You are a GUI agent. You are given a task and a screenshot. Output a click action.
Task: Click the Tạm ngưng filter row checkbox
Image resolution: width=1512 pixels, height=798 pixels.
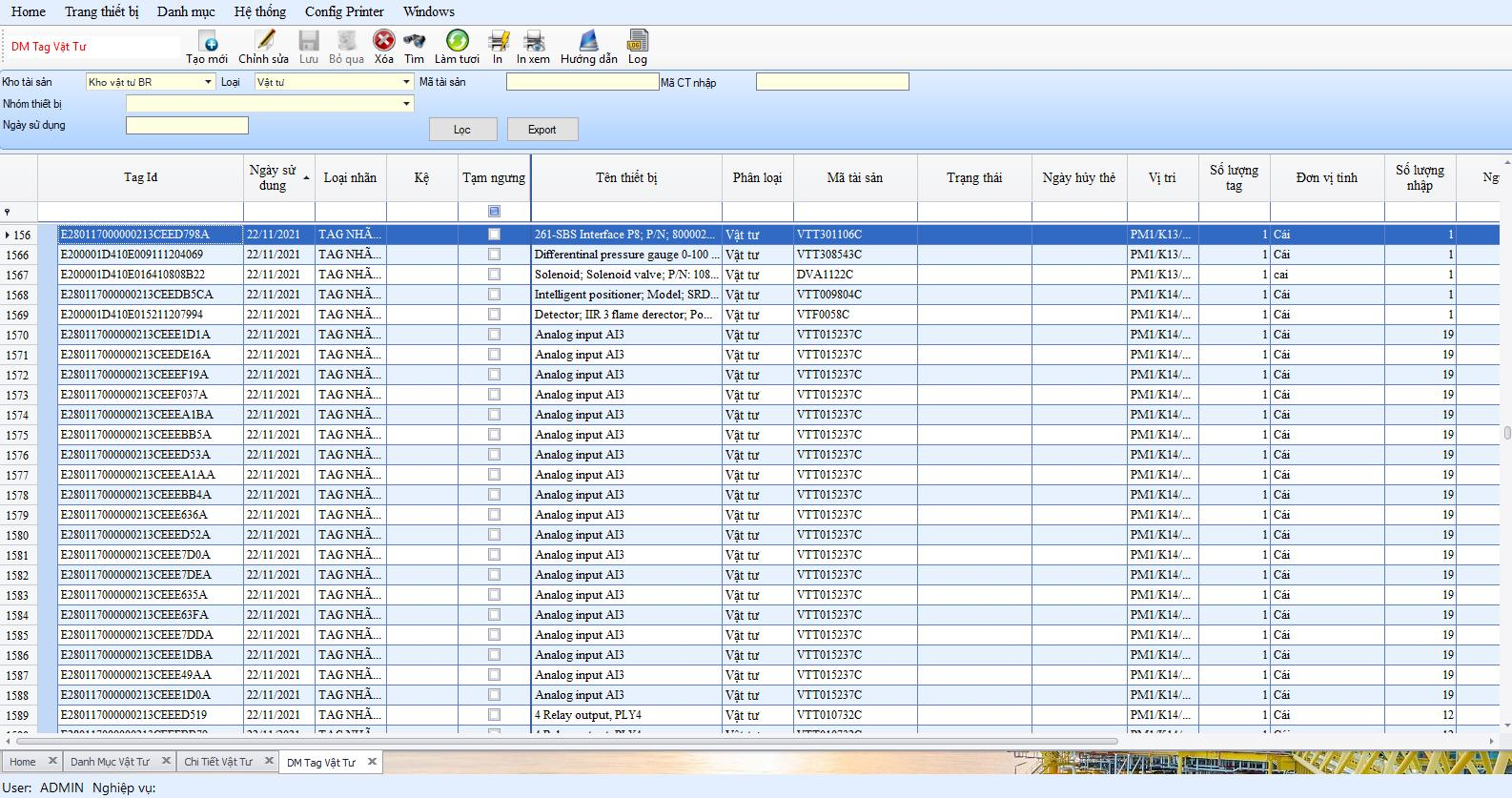tap(494, 212)
